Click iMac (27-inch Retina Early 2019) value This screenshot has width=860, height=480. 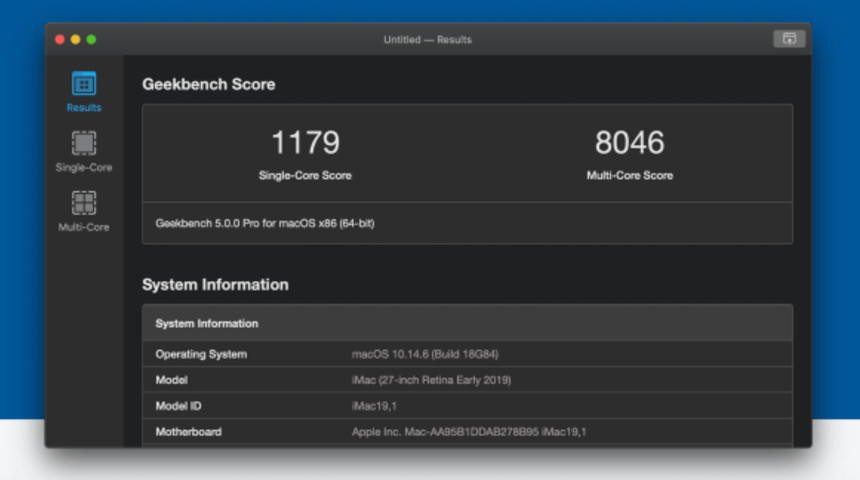click(431, 380)
